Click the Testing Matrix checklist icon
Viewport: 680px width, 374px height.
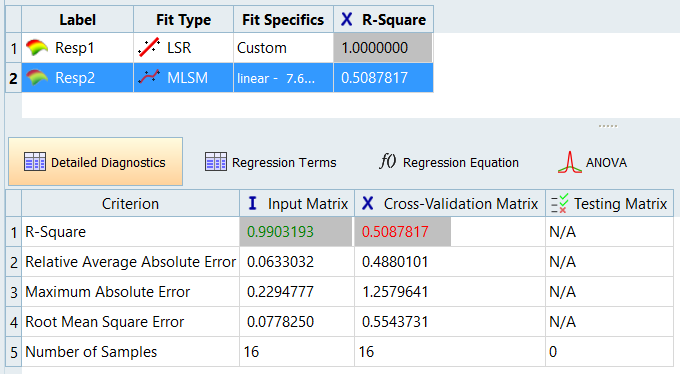pyautogui.click(x=559, y=203)
